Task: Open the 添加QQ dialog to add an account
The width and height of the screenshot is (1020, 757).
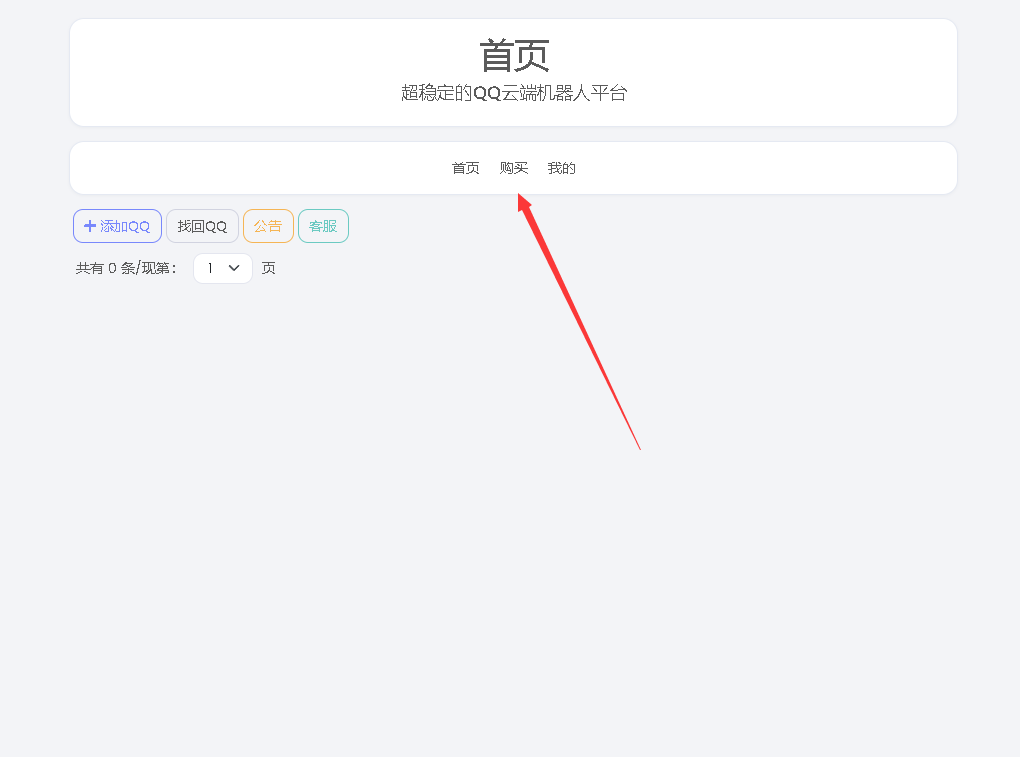Action: tap(117, 226)
